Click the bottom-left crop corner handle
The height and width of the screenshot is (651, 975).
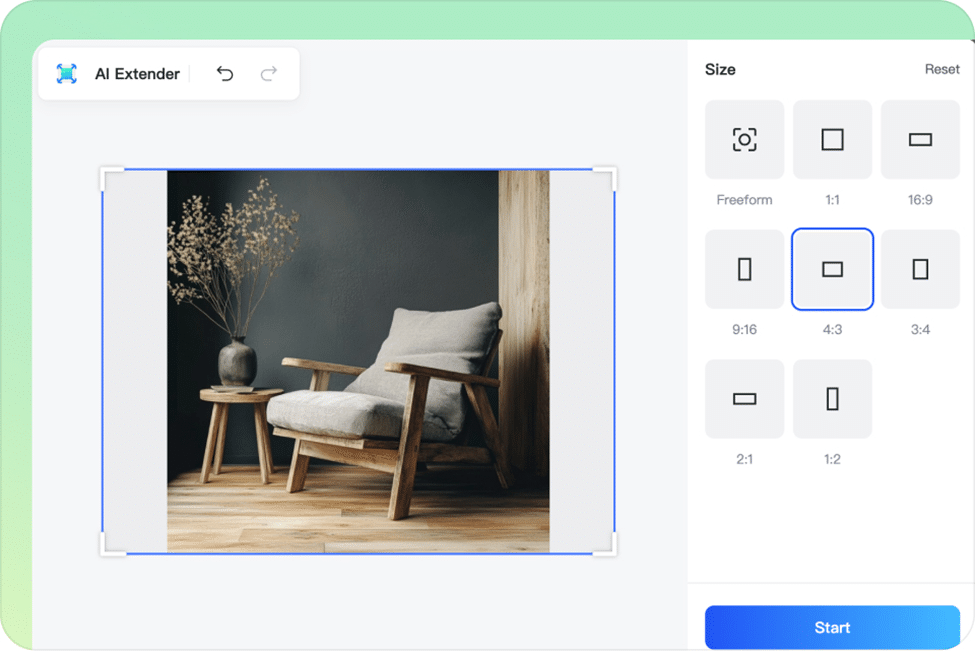coord(106,549)
